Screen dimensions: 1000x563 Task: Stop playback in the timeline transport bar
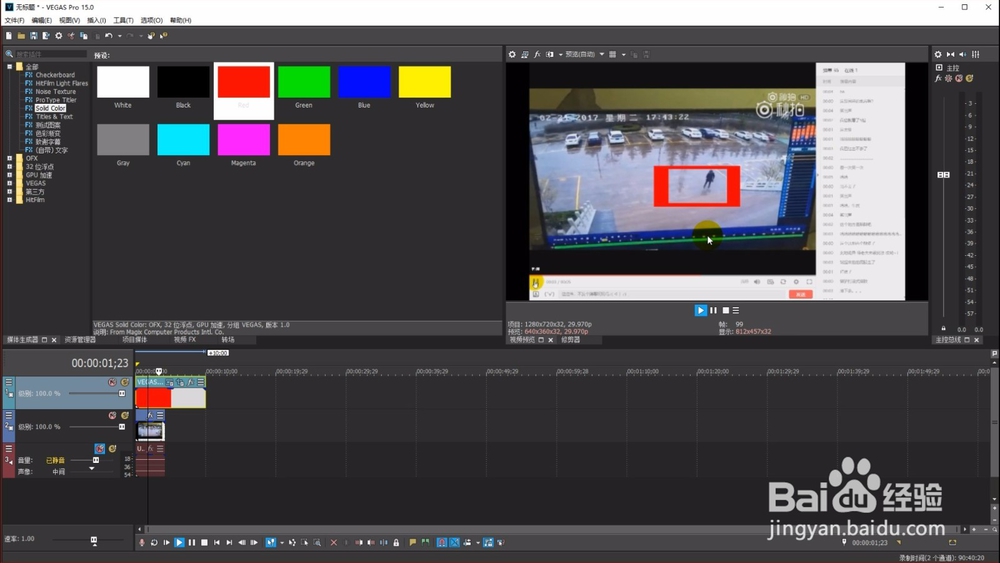pos(204,543)
